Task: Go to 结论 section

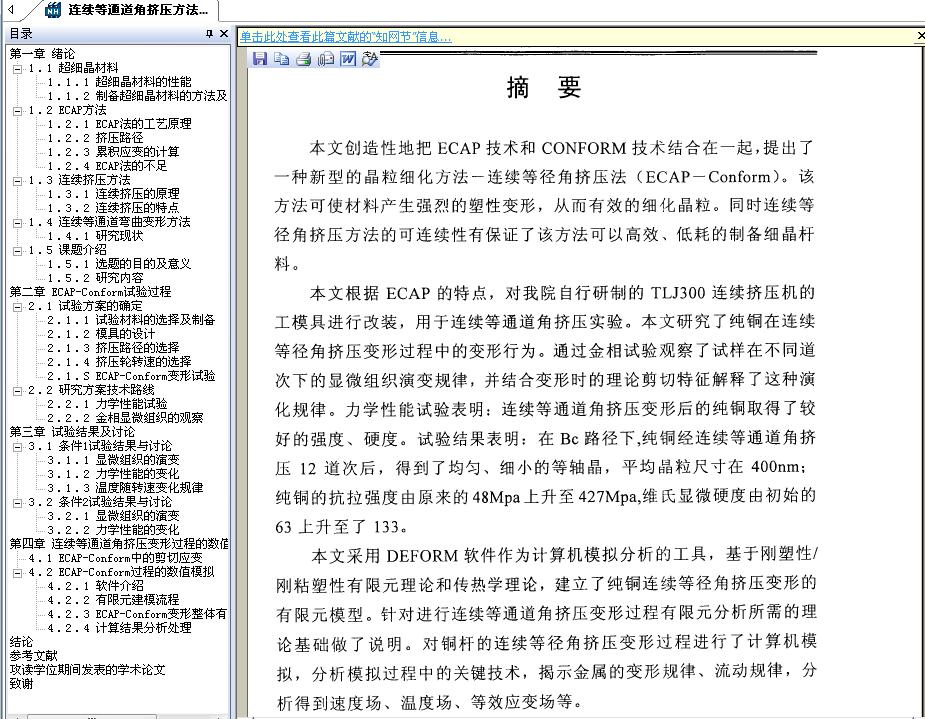Action: coord(21,642)
